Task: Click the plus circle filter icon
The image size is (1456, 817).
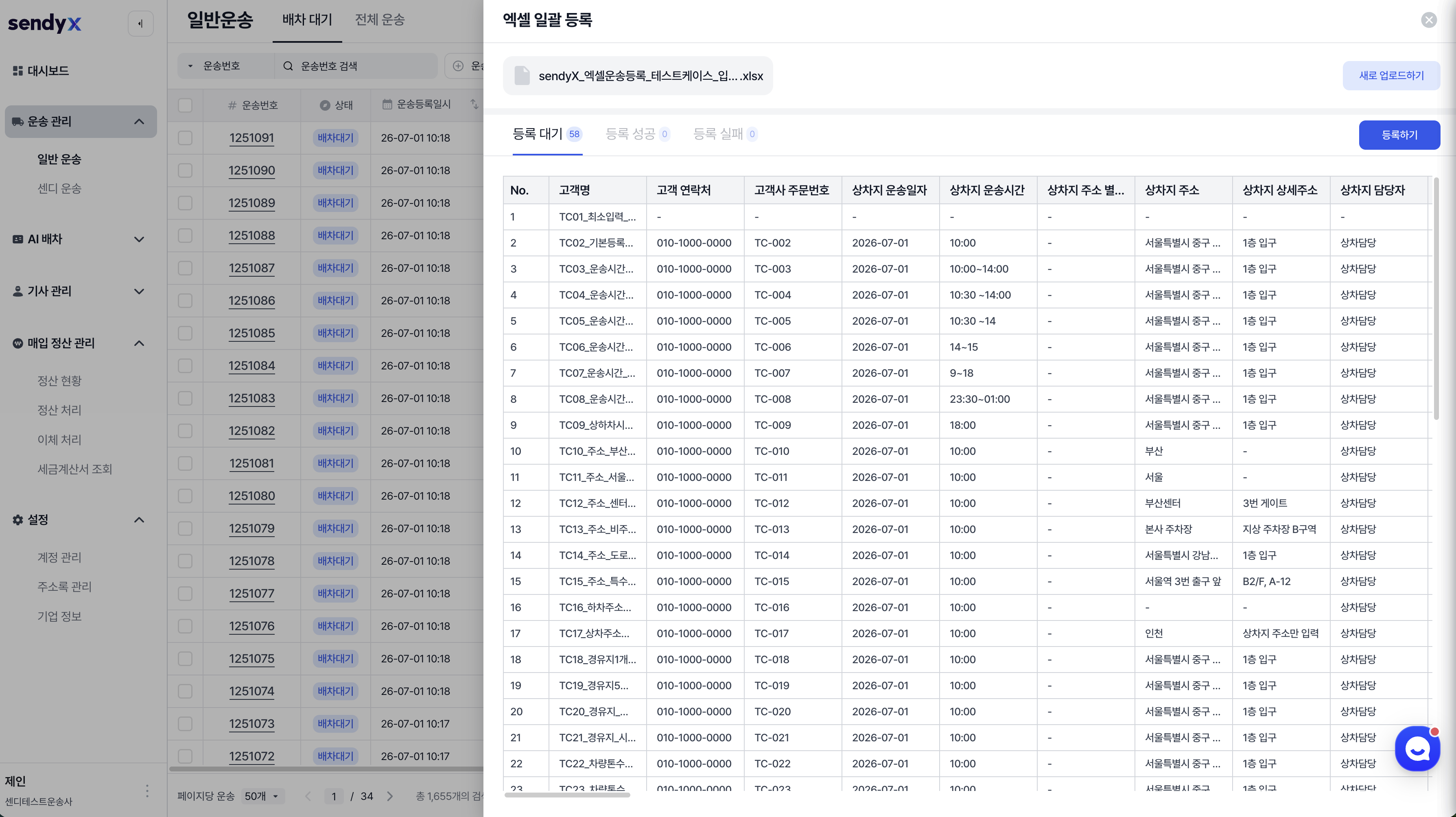Action: [x=458, y=66]
